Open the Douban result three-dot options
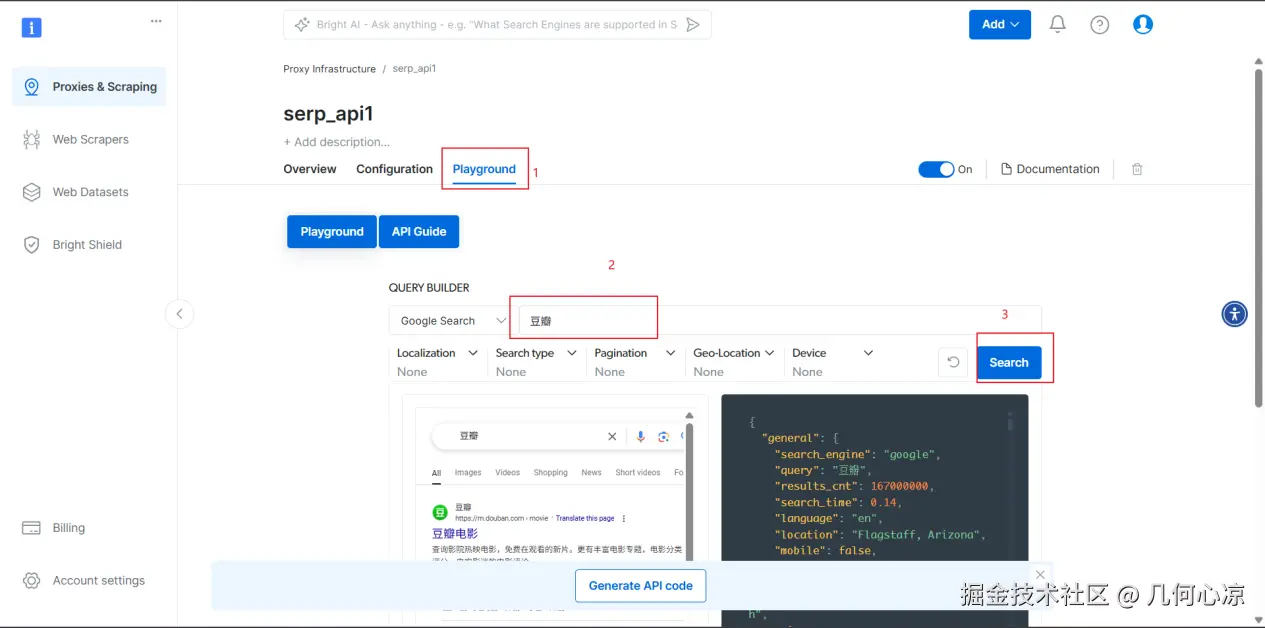Viewport: 1265px width, 628px height. [624, 518]
